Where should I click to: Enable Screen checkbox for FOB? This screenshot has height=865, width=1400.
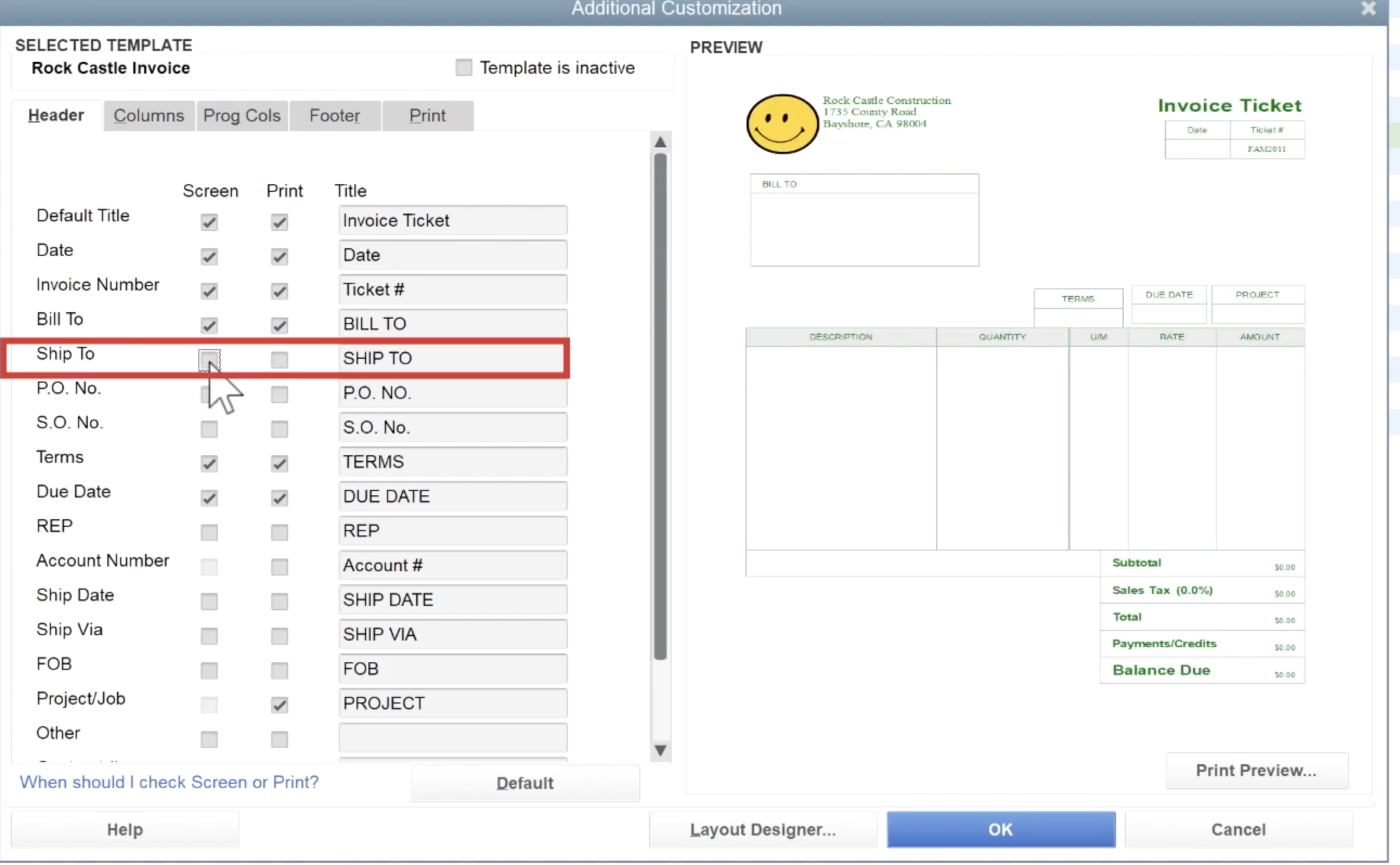(x=209, y=670)
